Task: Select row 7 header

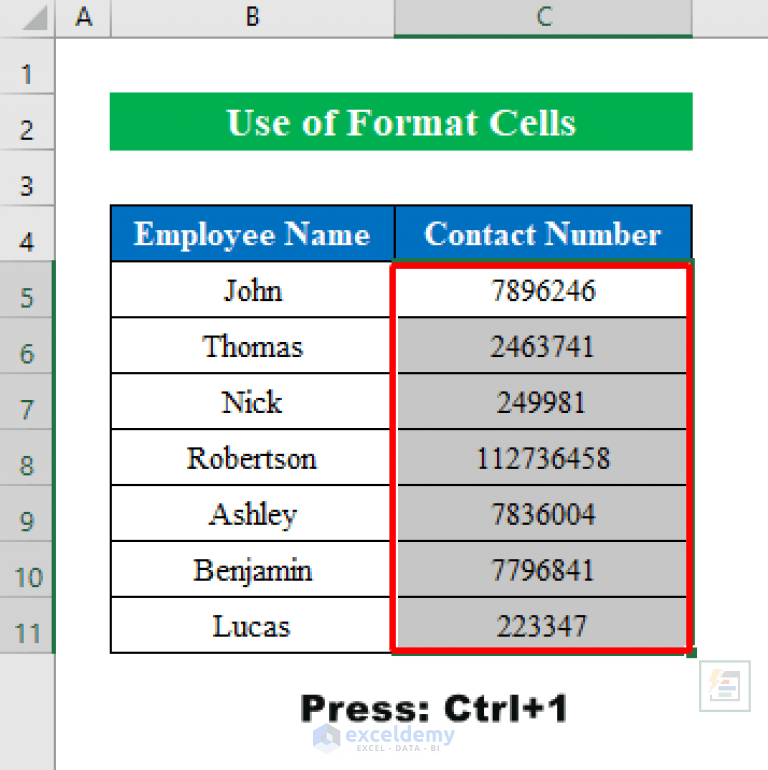Action: pyautogui.click(x=27, y=402)
